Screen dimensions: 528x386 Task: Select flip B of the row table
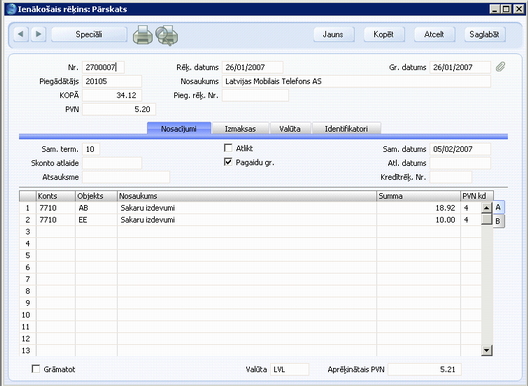[498, 221]
